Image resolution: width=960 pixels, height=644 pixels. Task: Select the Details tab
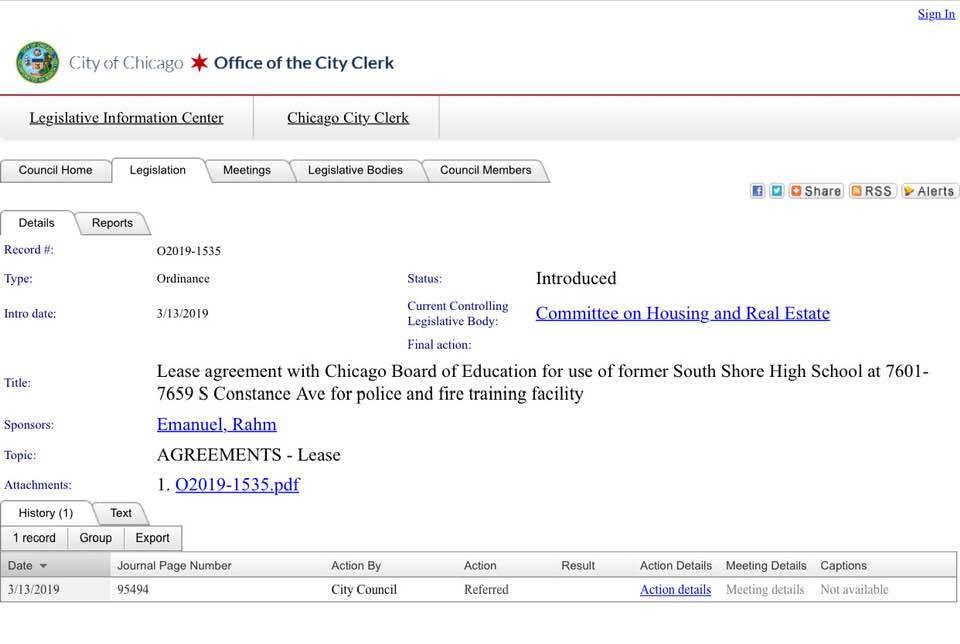click(37, 223)
